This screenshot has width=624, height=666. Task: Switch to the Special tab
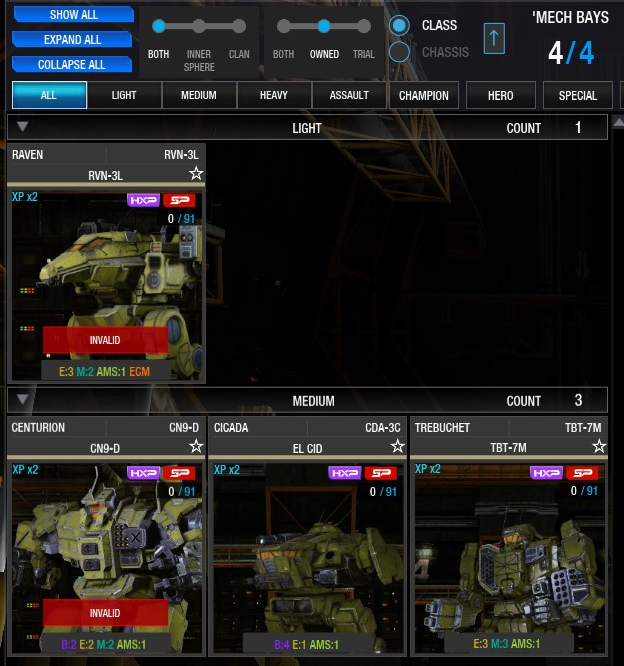578,95
